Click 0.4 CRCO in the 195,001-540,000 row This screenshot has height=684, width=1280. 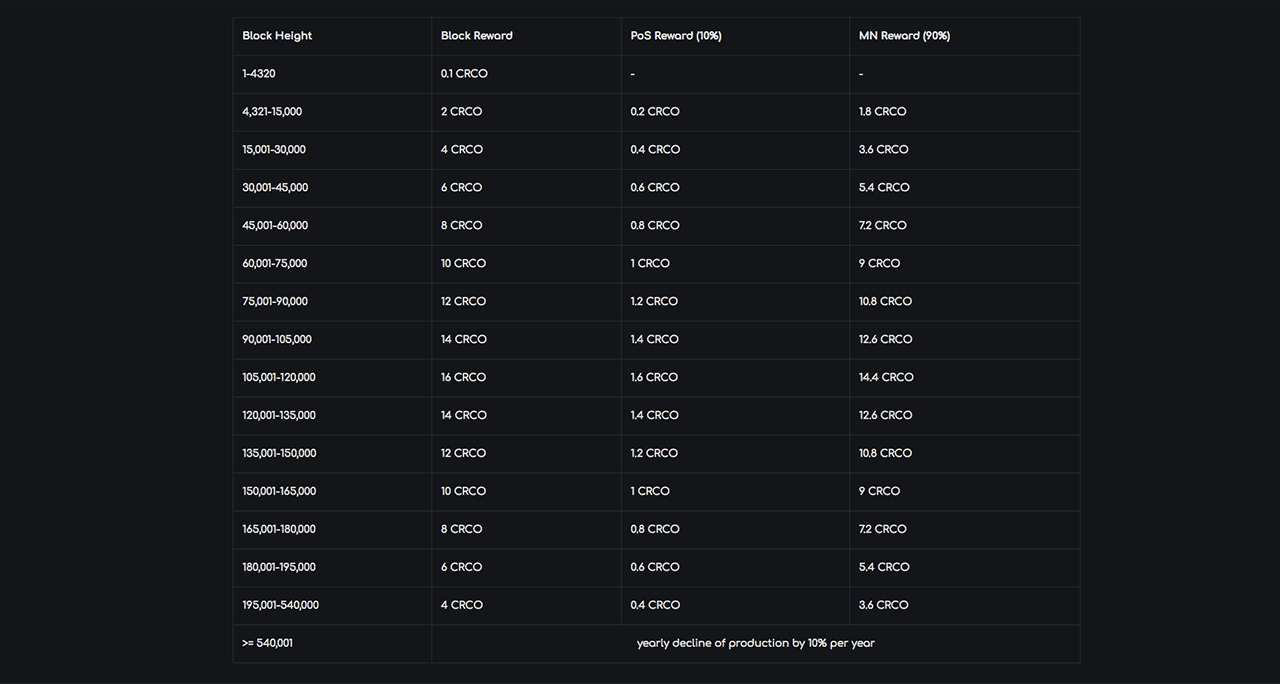735,606
